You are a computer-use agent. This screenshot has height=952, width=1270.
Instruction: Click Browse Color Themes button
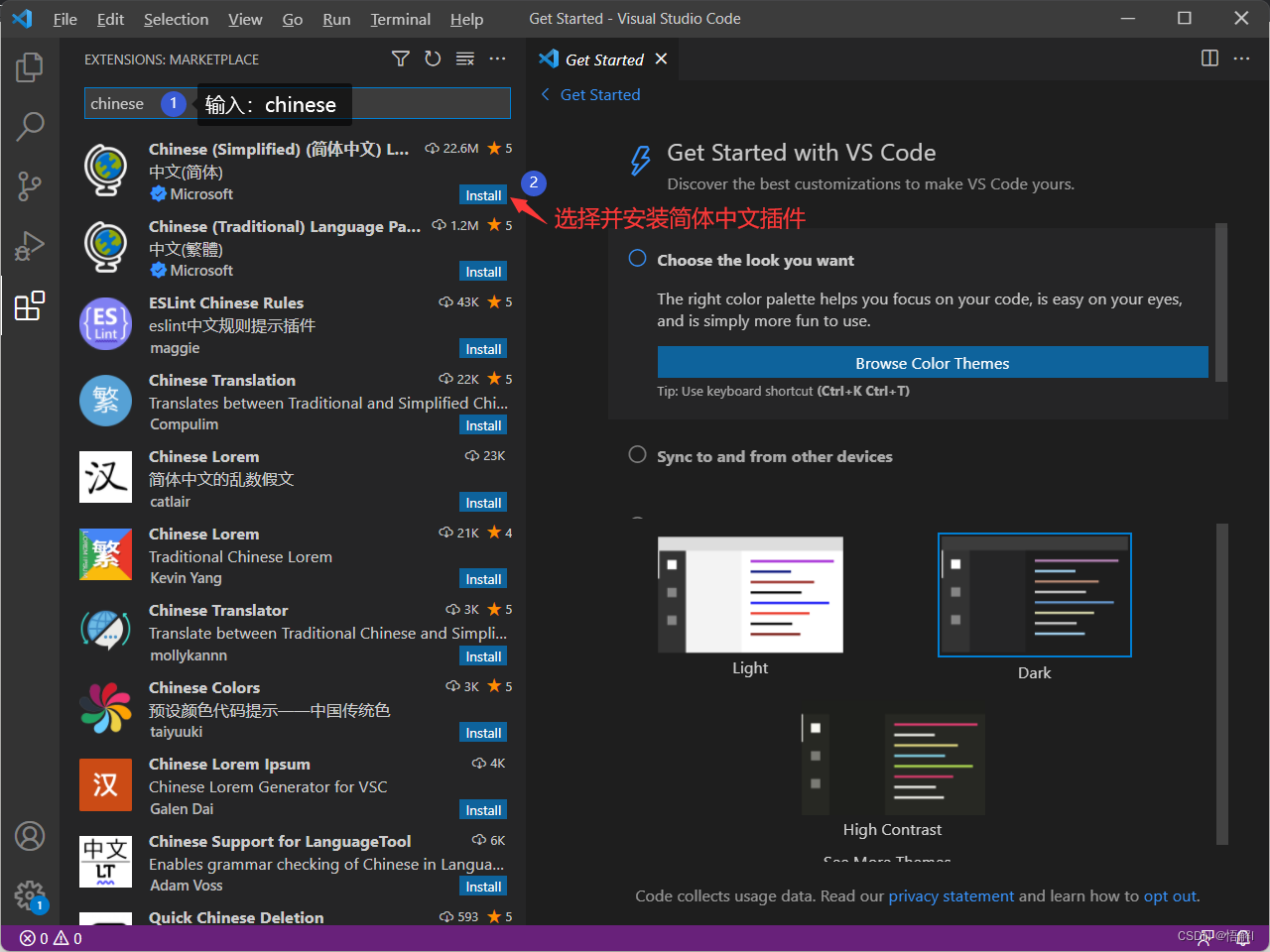coord(933,362)
